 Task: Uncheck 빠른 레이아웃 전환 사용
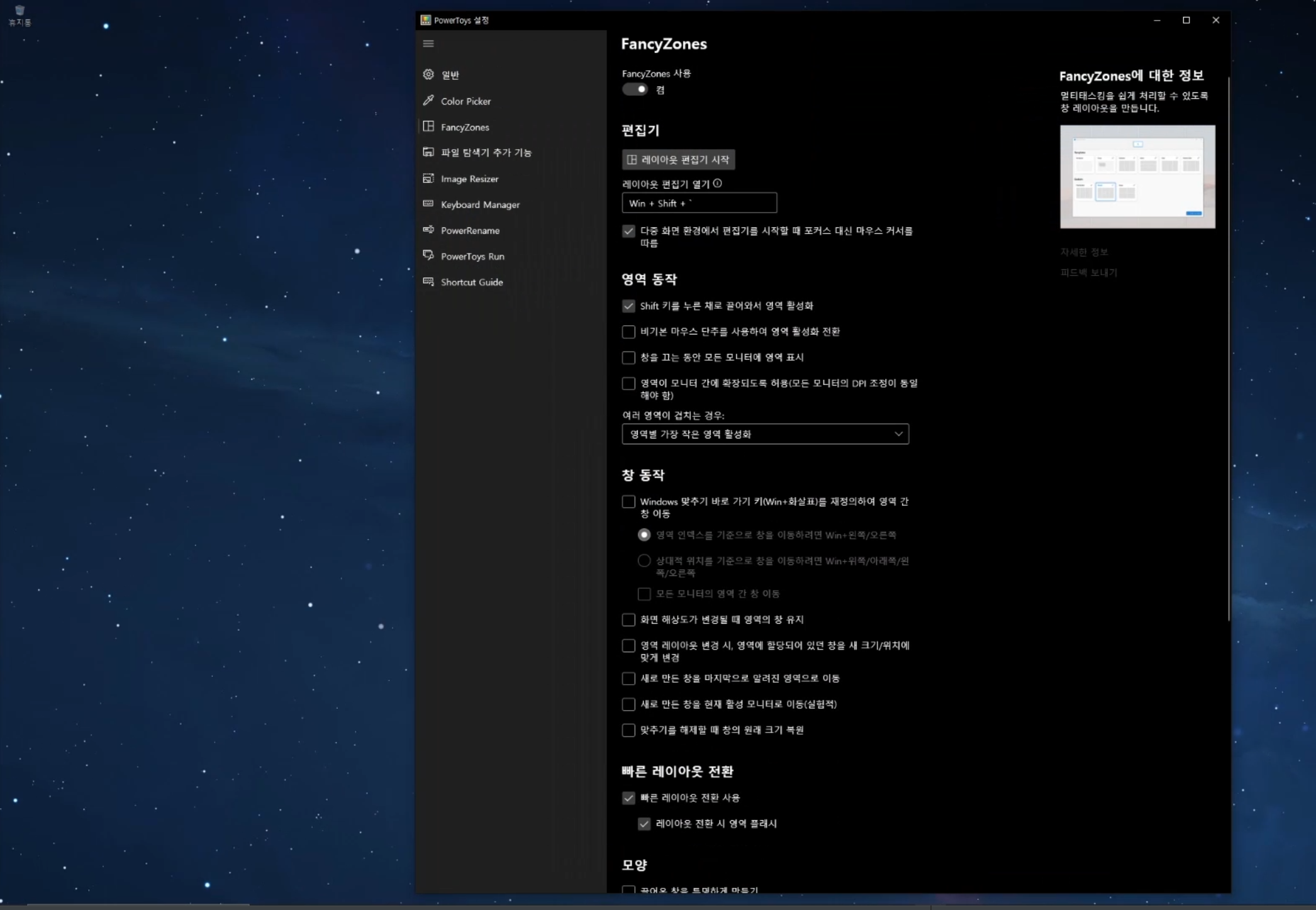coord(628,798)
